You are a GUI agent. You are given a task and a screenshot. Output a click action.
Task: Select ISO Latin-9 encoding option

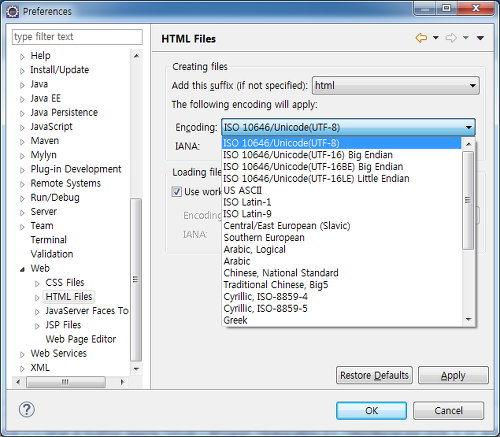[342, 214]
